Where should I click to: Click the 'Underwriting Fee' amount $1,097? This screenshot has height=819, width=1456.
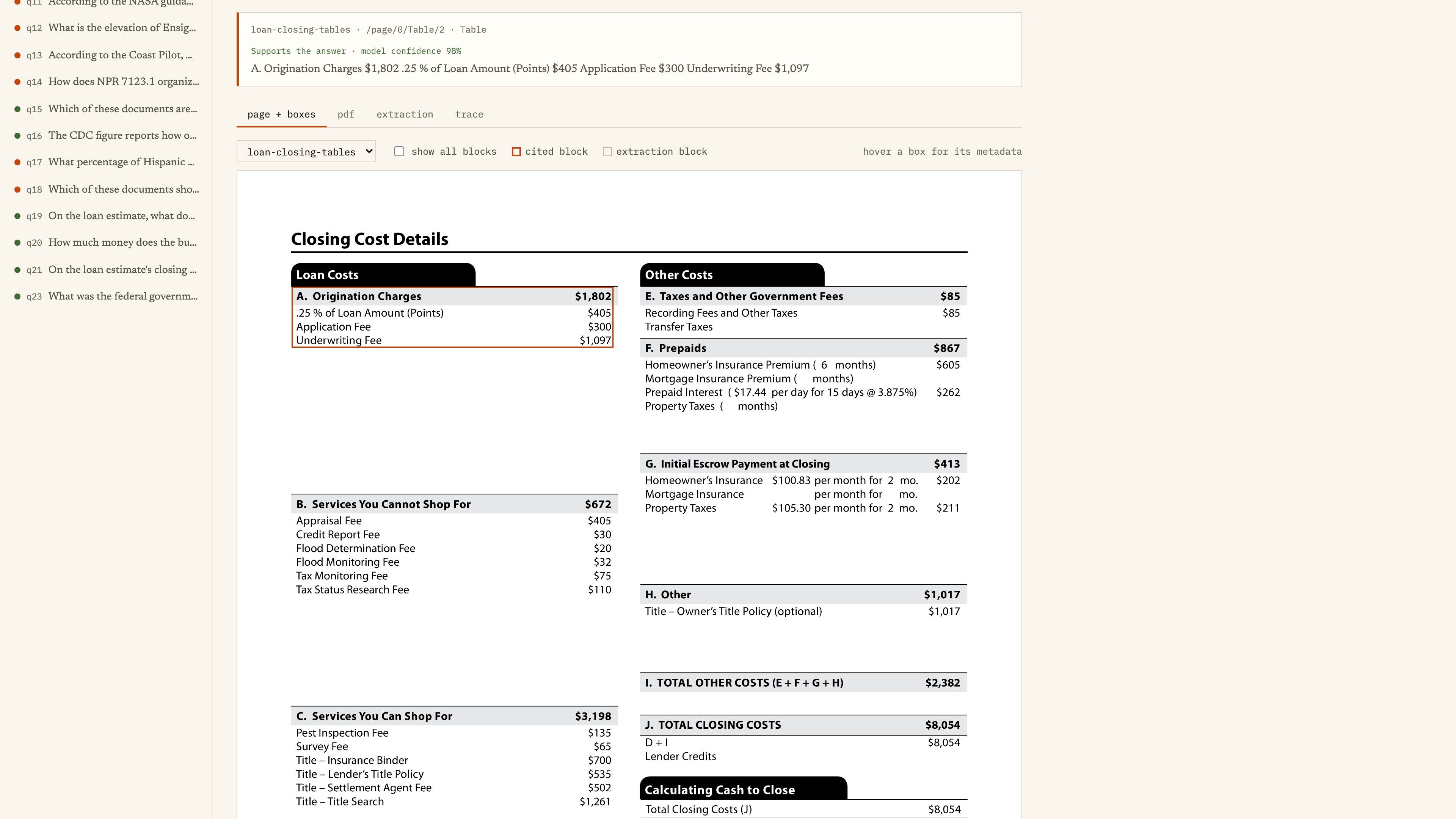pyautogui.click(x=595, y=340)
